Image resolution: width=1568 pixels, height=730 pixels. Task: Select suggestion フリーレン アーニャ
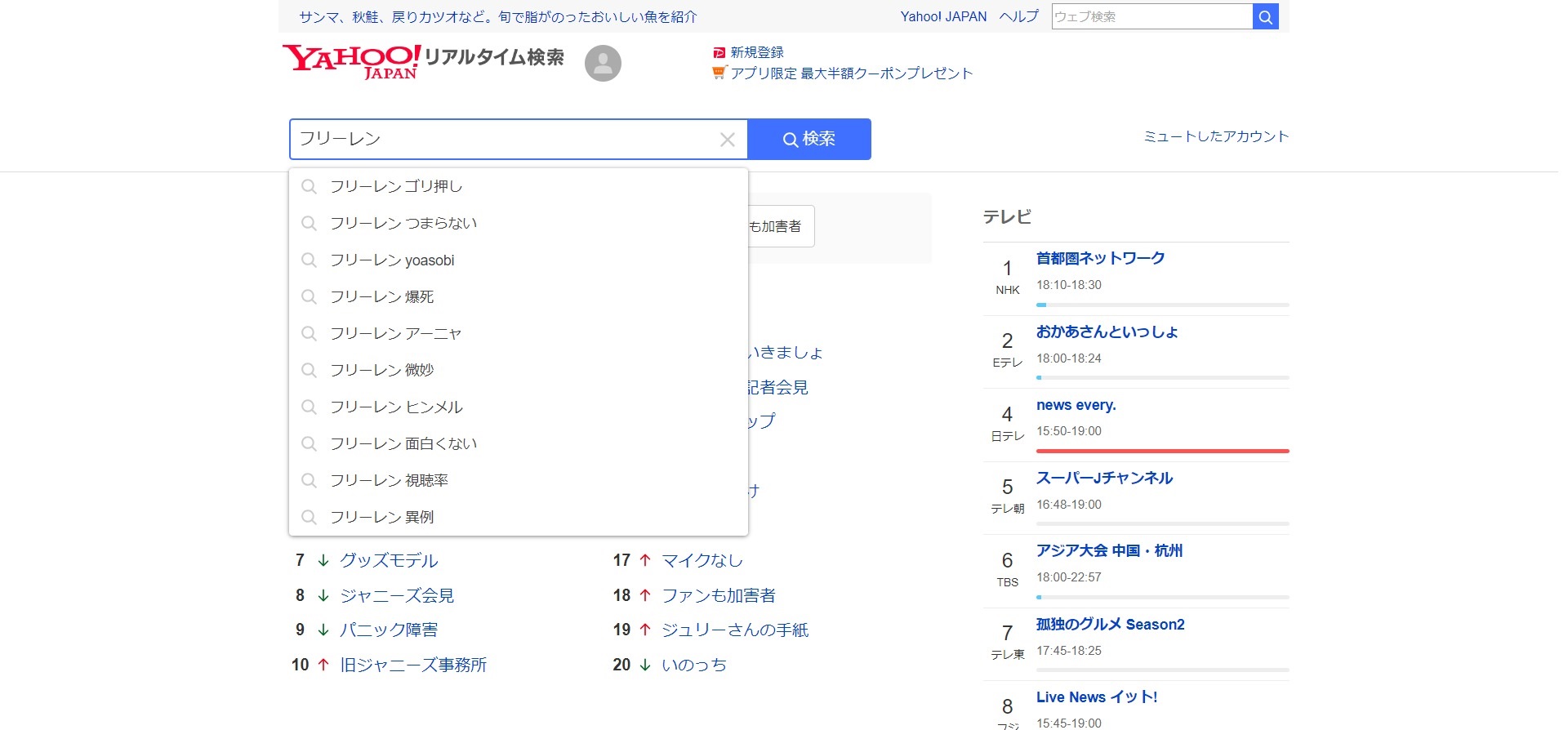tap(519, 334)
